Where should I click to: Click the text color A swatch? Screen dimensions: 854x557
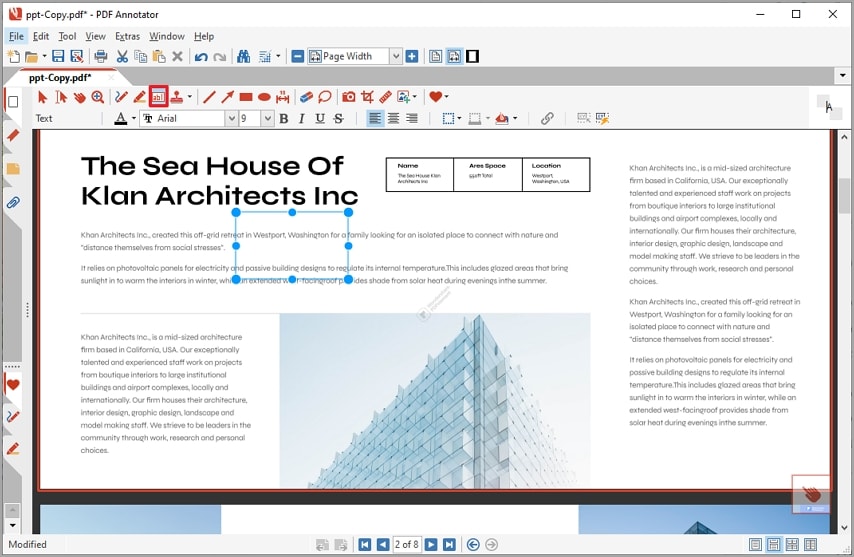coord(121,118)
